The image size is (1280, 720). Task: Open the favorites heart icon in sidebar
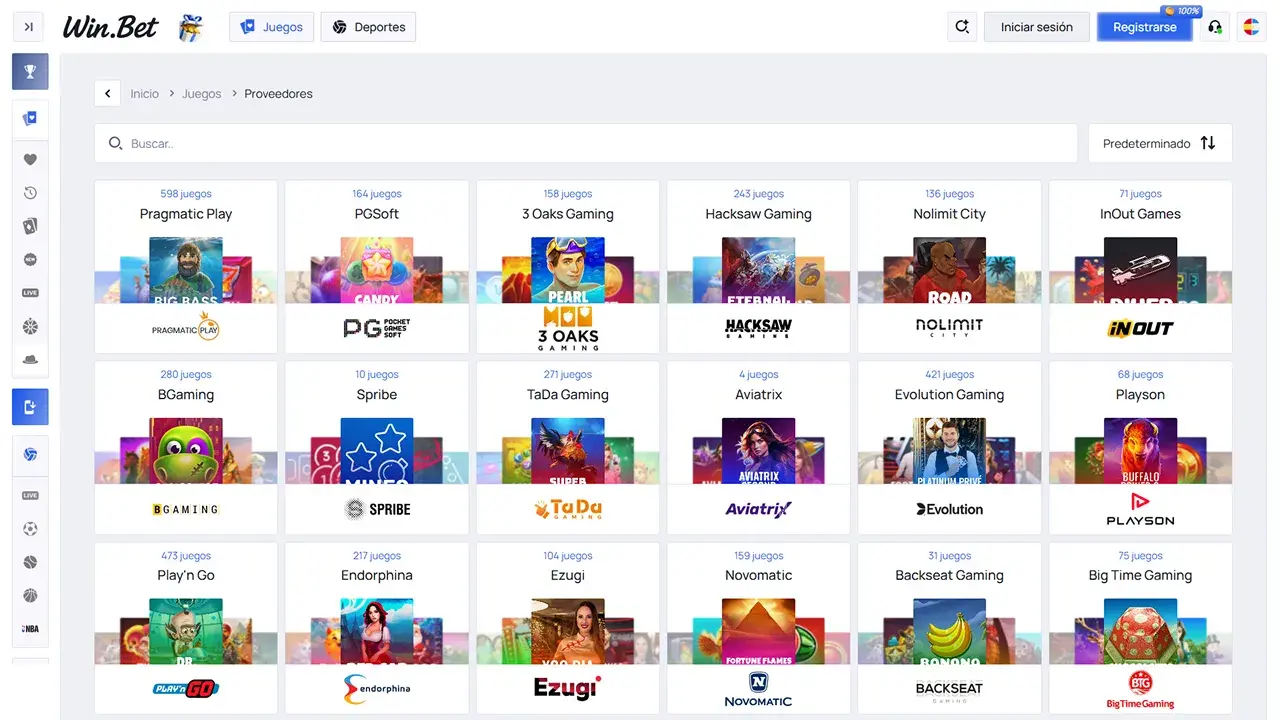point(30,159)
